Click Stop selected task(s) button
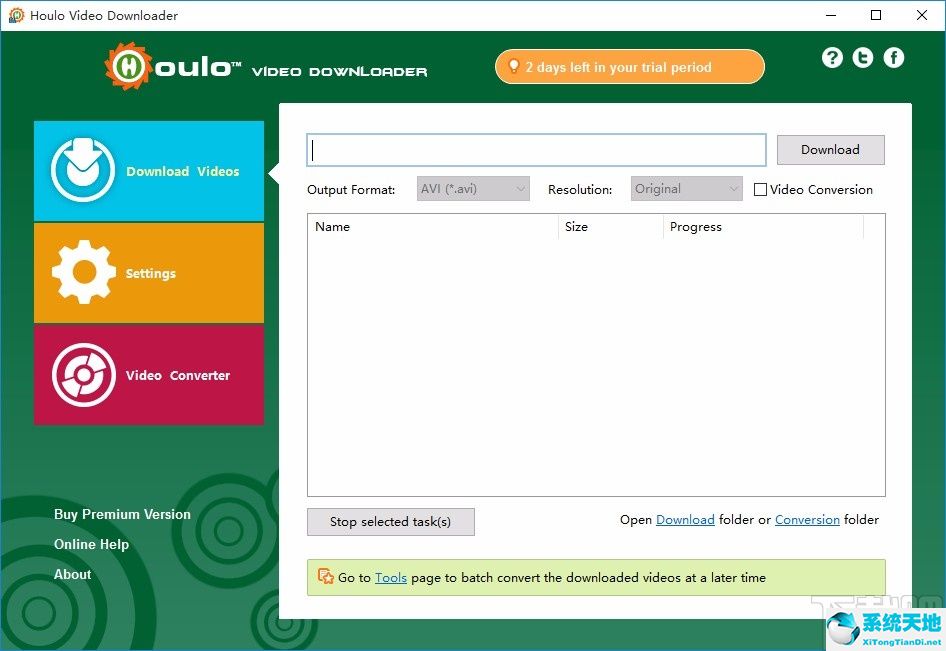 tap(391, 522)
